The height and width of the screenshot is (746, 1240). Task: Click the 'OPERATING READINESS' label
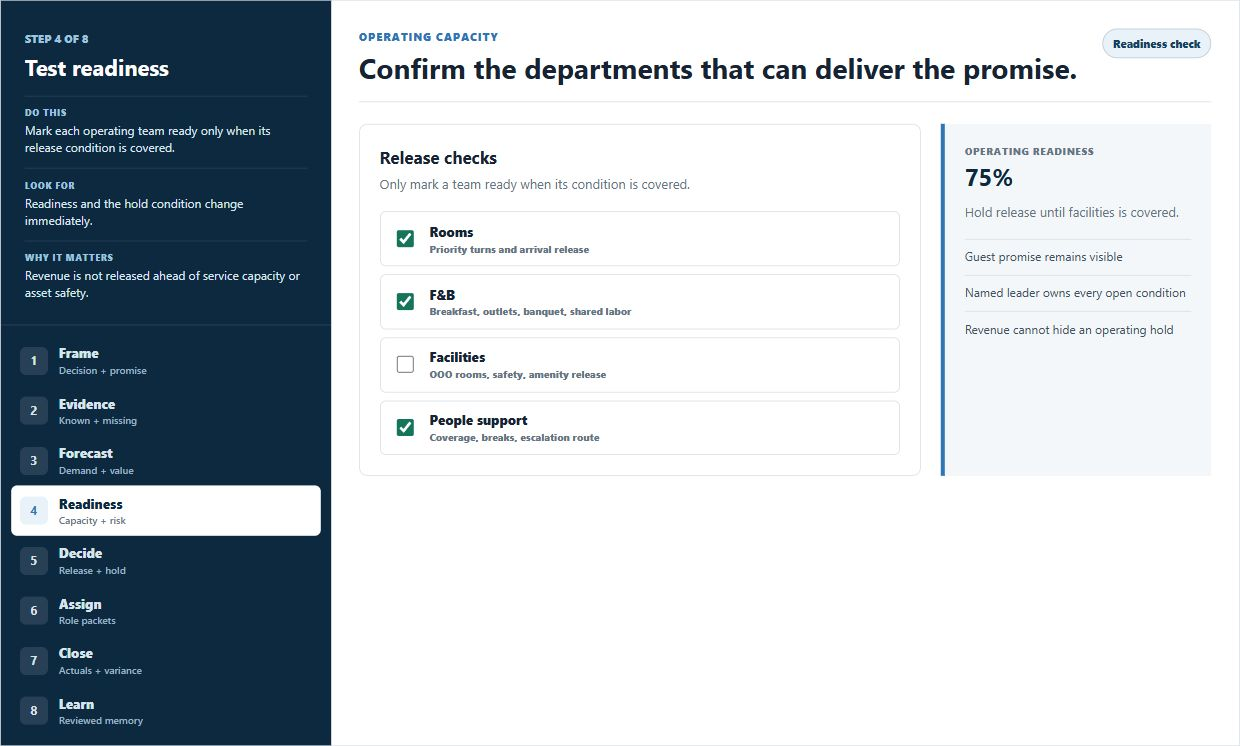[x=1029, y=152]
